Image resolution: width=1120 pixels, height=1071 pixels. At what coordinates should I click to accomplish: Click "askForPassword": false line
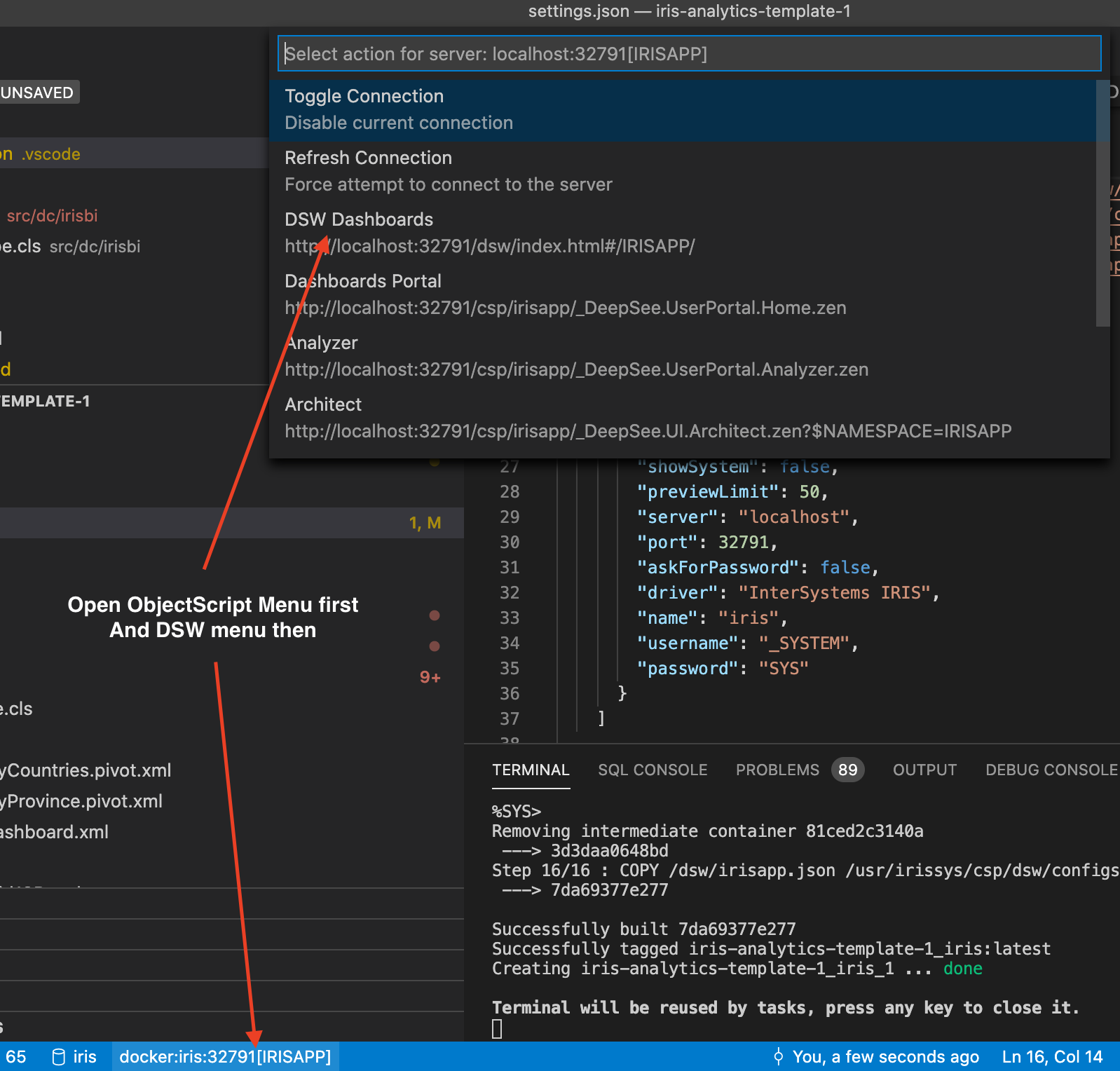pyautogui.click(x=758, y=567)
